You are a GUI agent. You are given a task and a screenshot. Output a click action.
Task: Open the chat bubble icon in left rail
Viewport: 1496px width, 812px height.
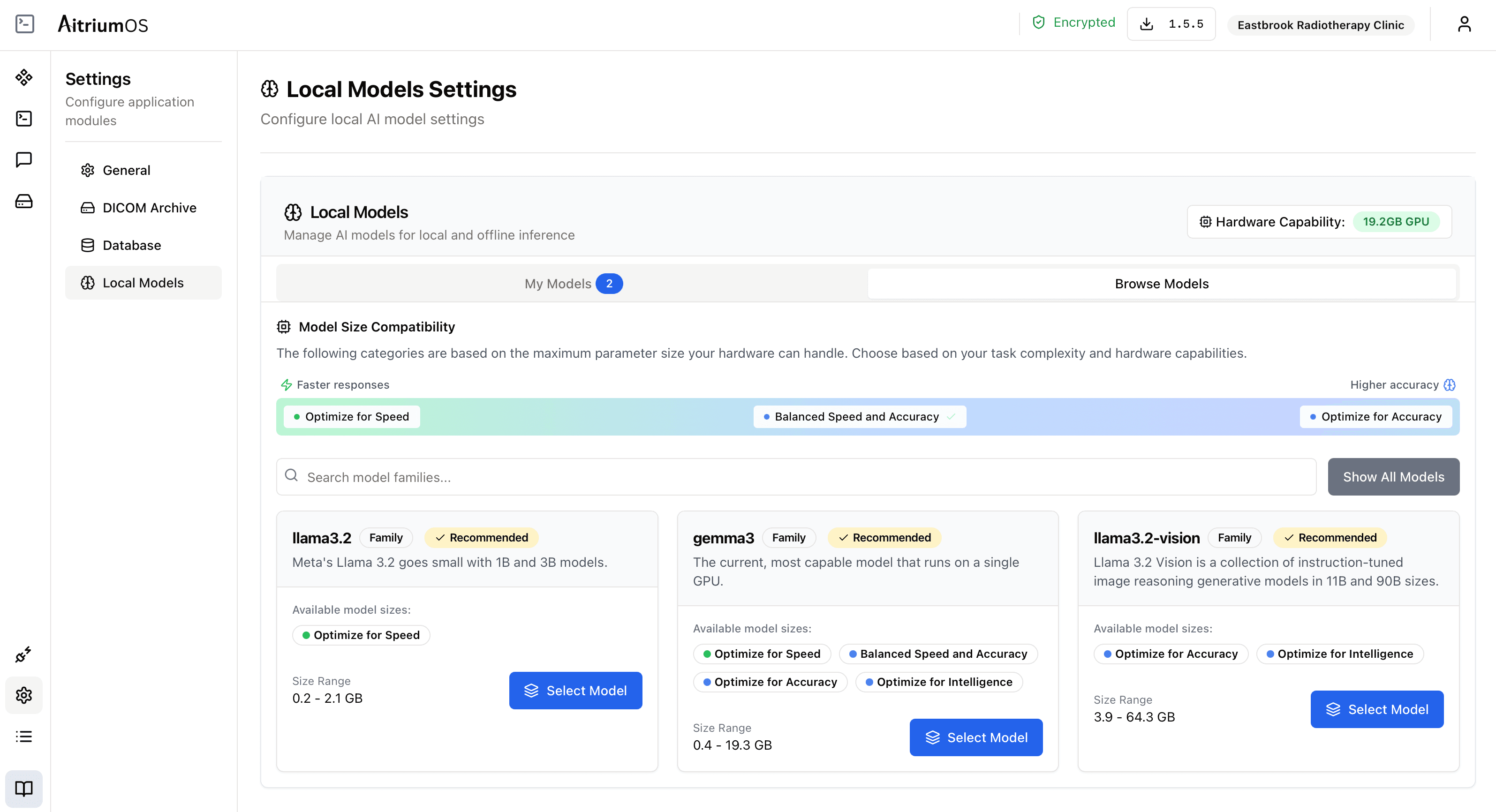24,159
